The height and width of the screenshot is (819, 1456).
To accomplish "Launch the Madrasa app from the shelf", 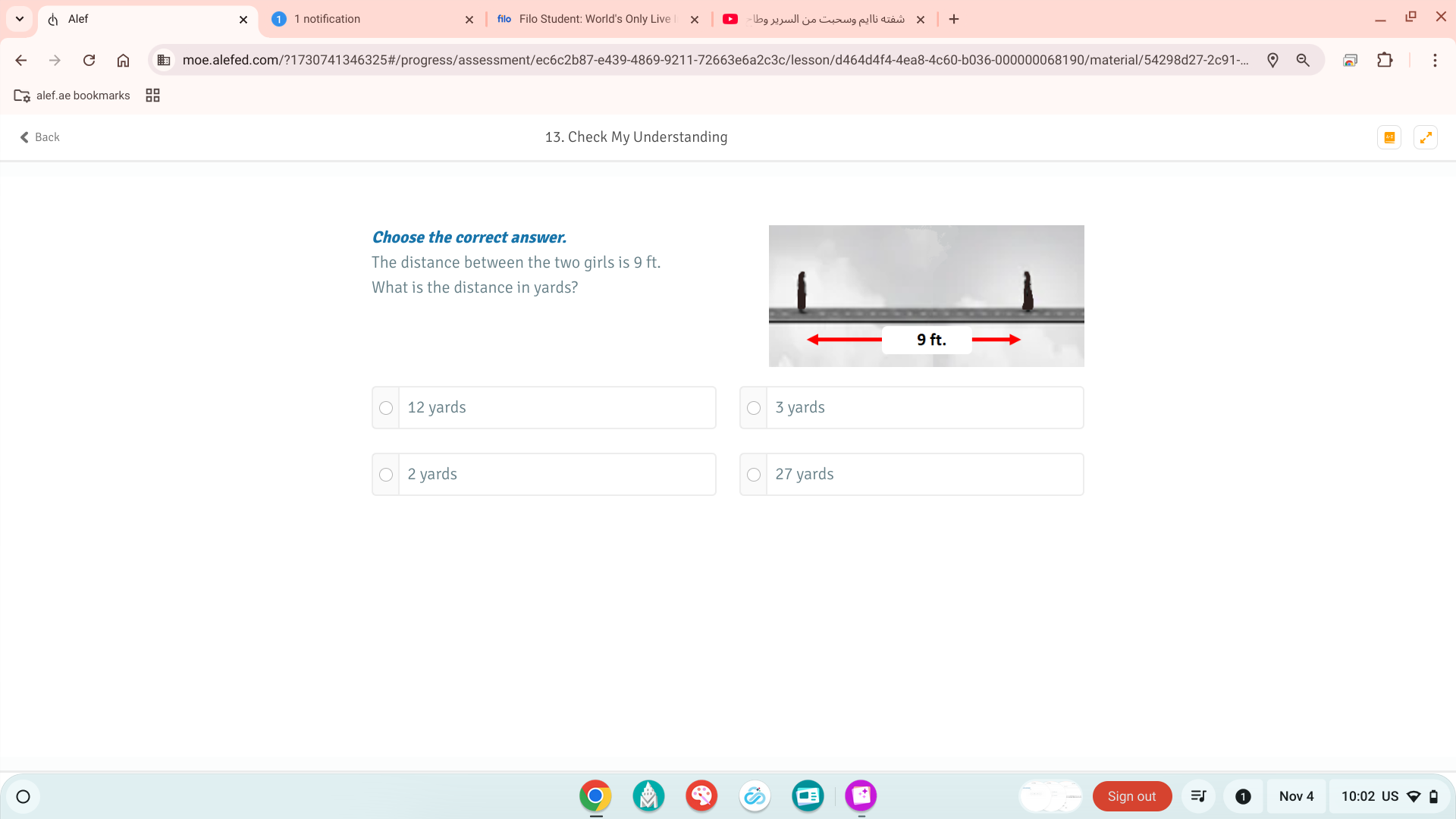I will [x=648, y=796].
